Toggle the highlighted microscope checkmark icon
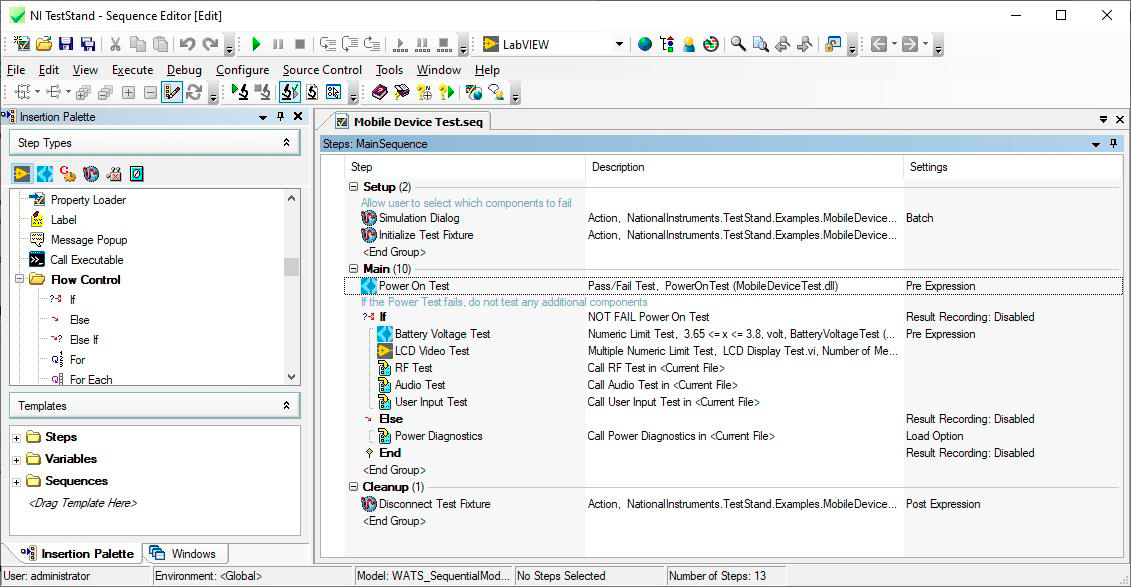Screen dimensions: 1131x587 point(289,92)
